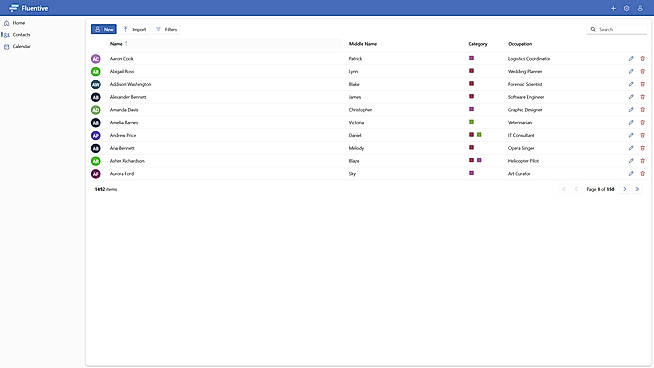Click Andrew Price's green category swatch
Viewport: 654px width, 368px height.
(479, 134)
